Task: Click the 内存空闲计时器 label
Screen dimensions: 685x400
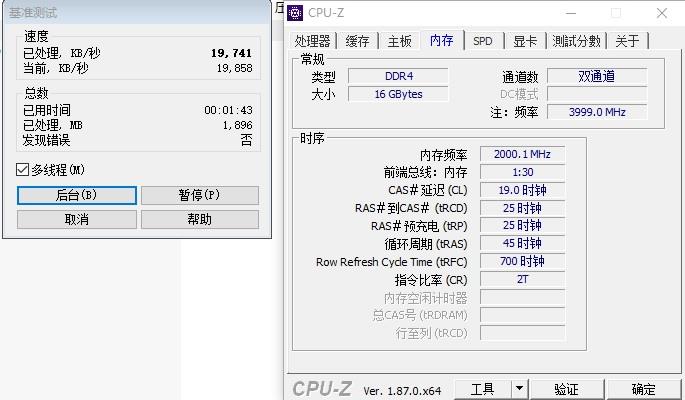Action: 426,298
